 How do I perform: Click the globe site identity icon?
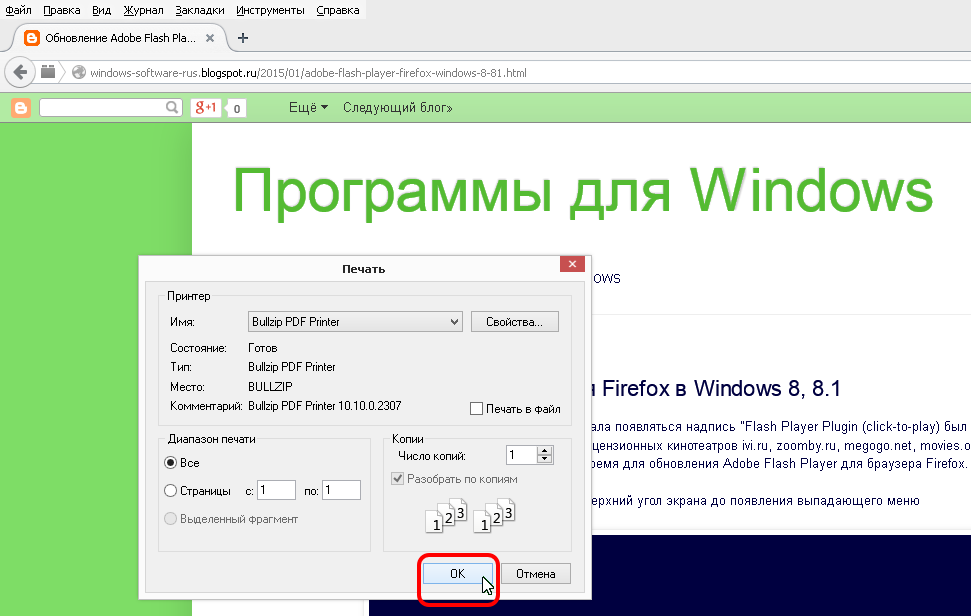coord(79,72)
